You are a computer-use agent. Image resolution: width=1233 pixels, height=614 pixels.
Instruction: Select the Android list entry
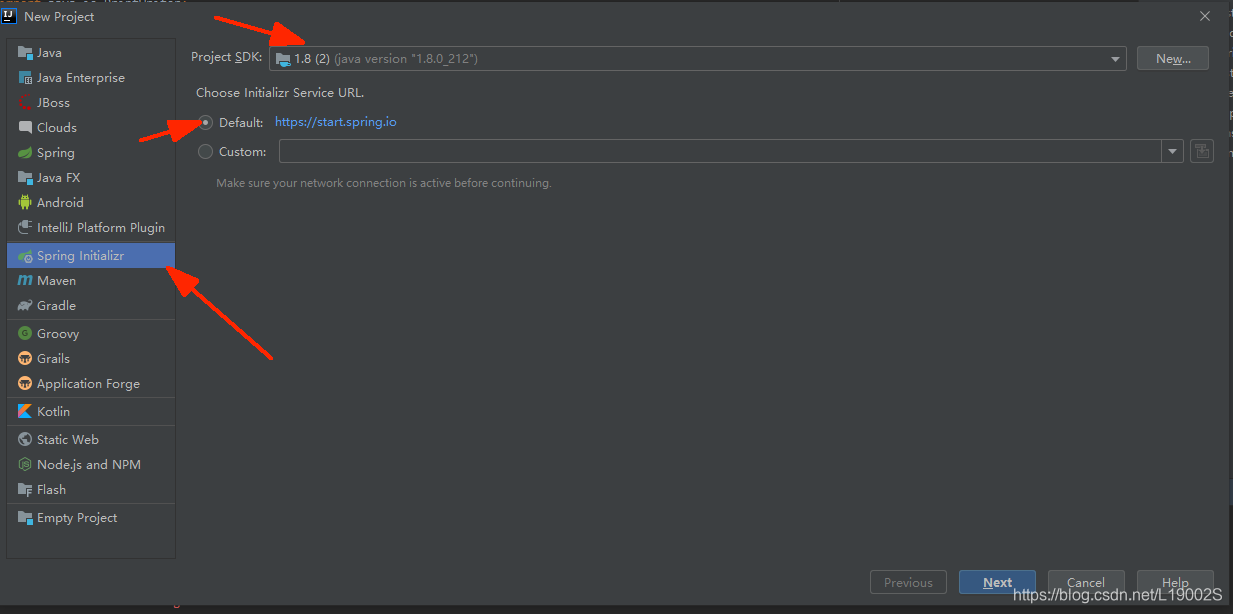[91, 203]
